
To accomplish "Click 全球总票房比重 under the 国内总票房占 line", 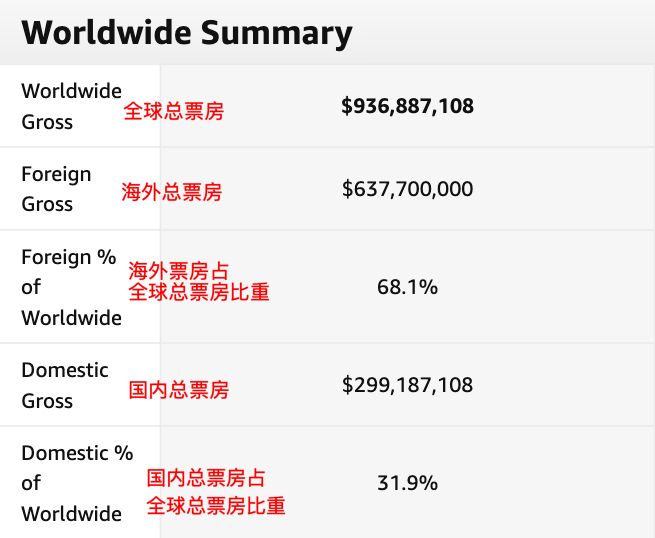I will pyautogui.click(x=216, y=506).
